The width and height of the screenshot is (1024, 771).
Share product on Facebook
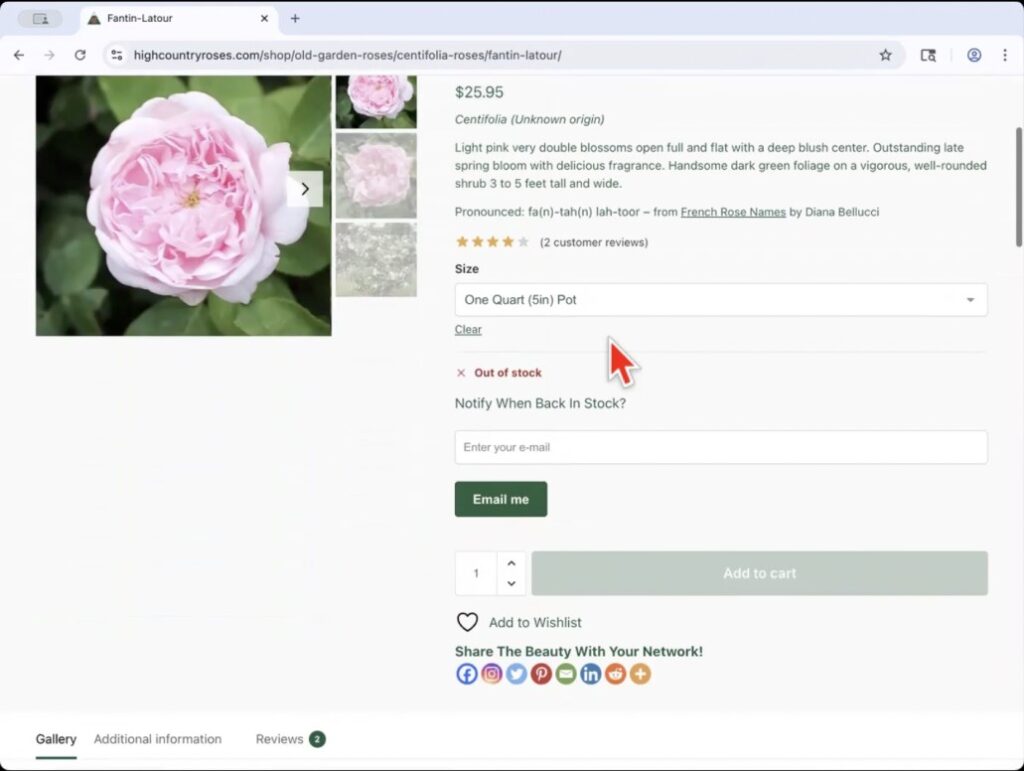(x=467, y=674)
